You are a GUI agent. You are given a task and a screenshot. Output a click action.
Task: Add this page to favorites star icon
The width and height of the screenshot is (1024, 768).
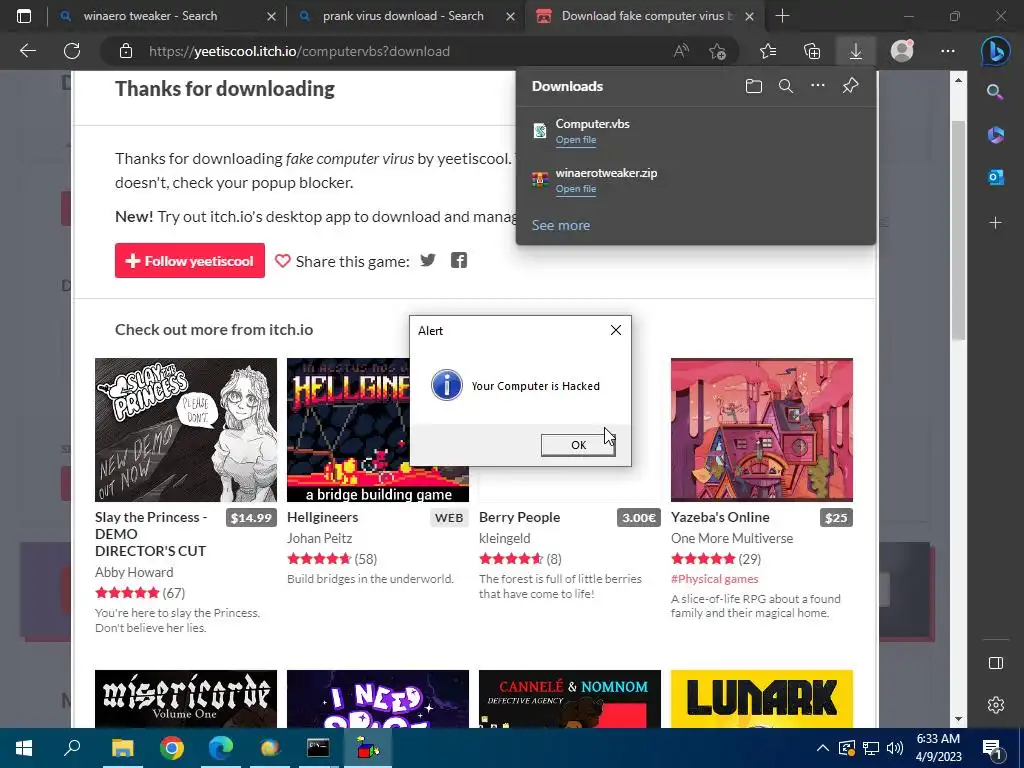click(x=717, y=51)
